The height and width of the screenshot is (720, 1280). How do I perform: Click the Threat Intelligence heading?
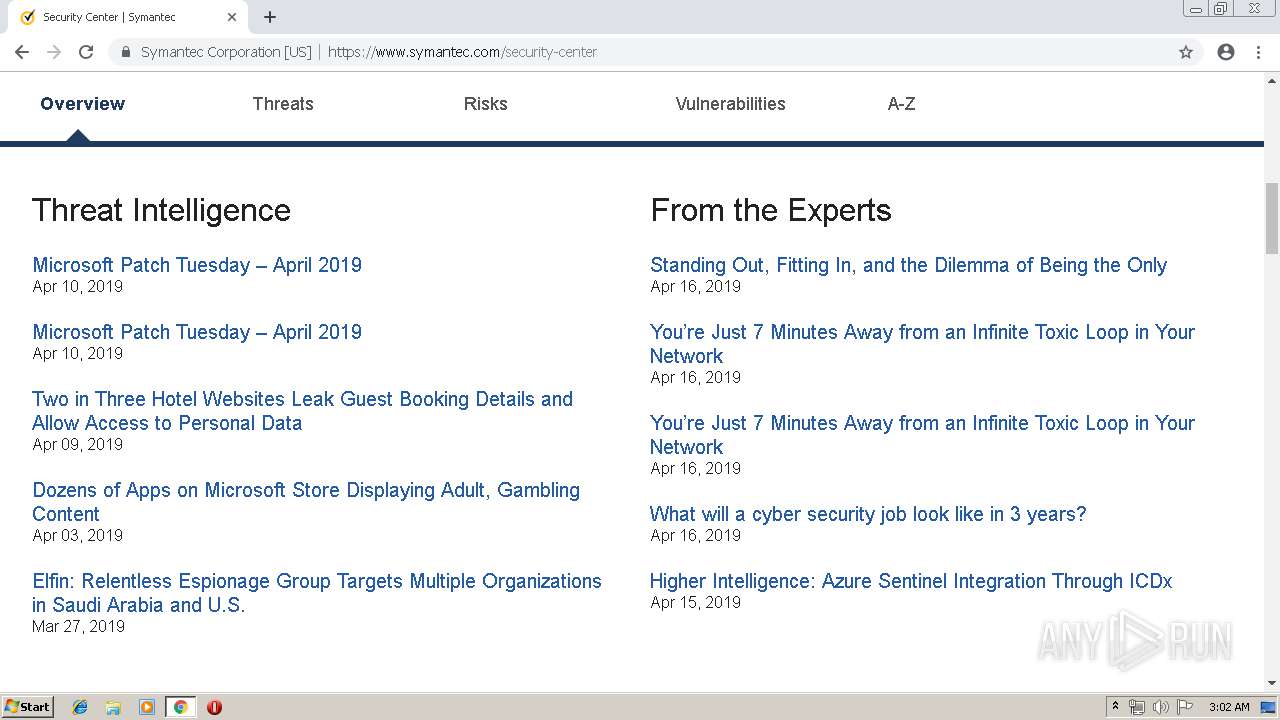pyautogui.click(x=161, y=210)
